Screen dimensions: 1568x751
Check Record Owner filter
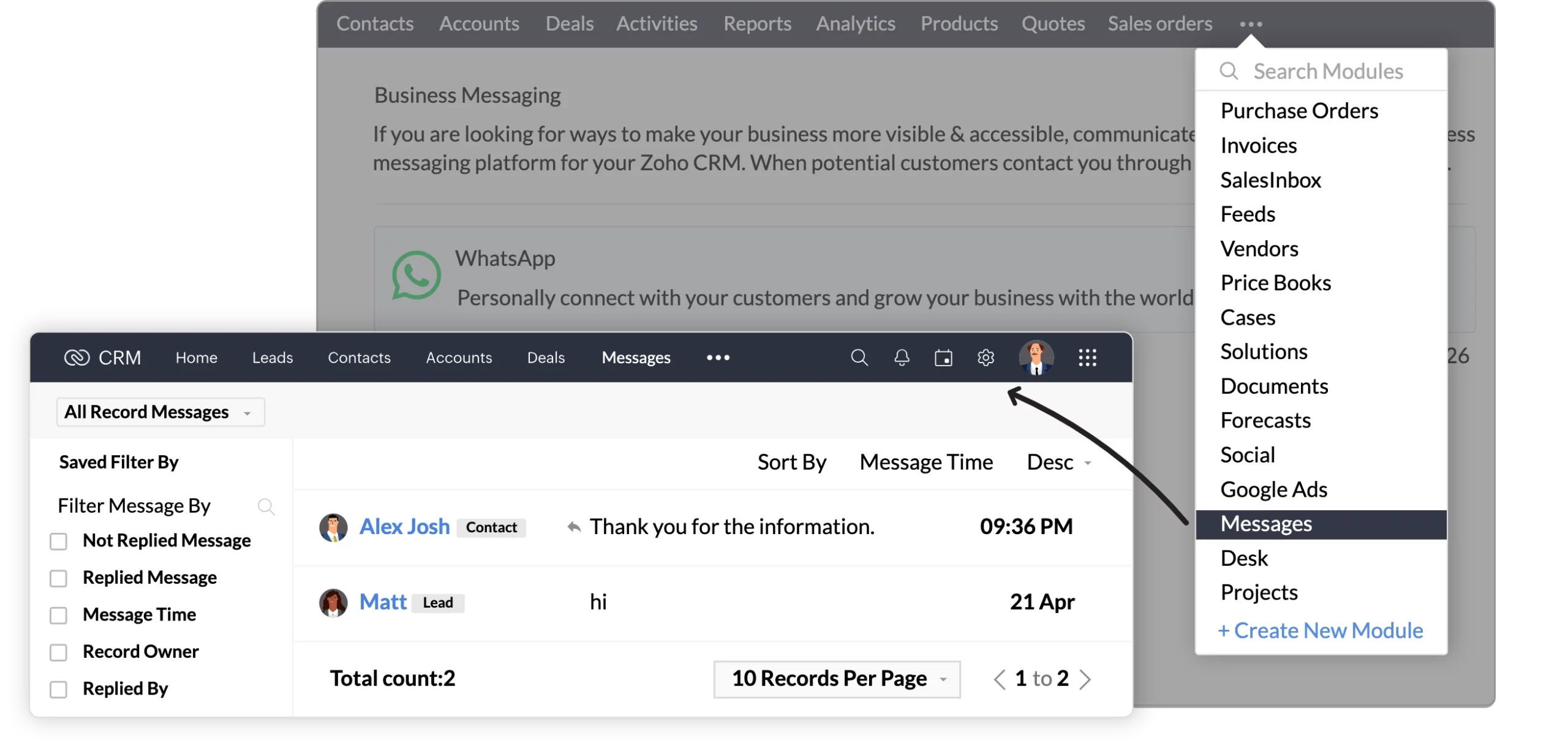click(x=58, y=652)
